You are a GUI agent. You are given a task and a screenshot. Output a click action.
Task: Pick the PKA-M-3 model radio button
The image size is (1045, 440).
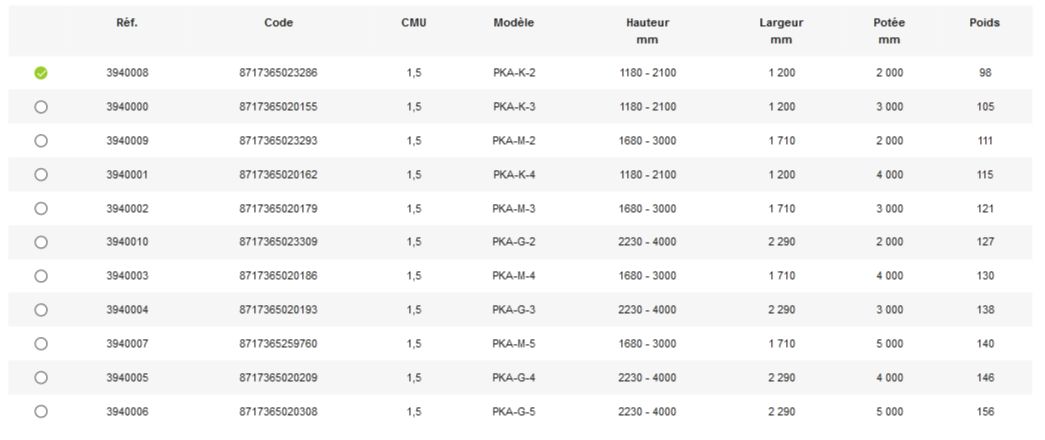click(41, 208)
